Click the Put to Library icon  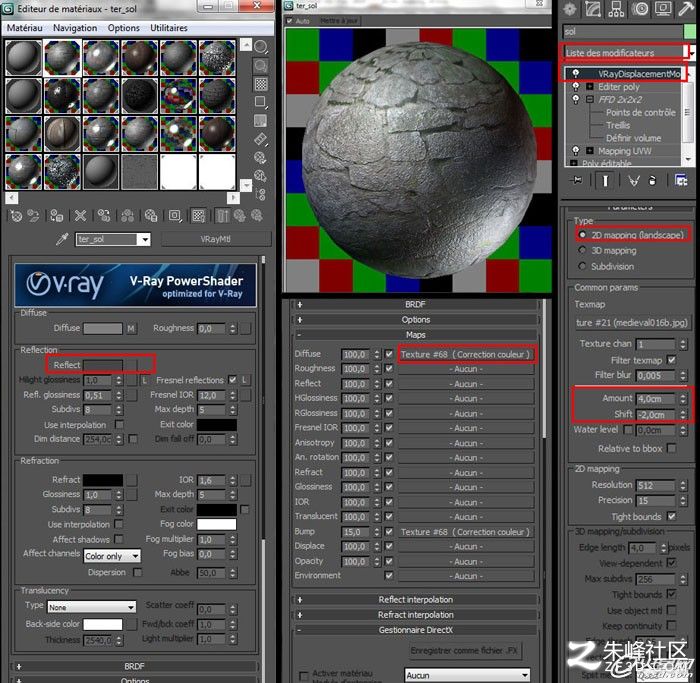(x=151, y=216)
